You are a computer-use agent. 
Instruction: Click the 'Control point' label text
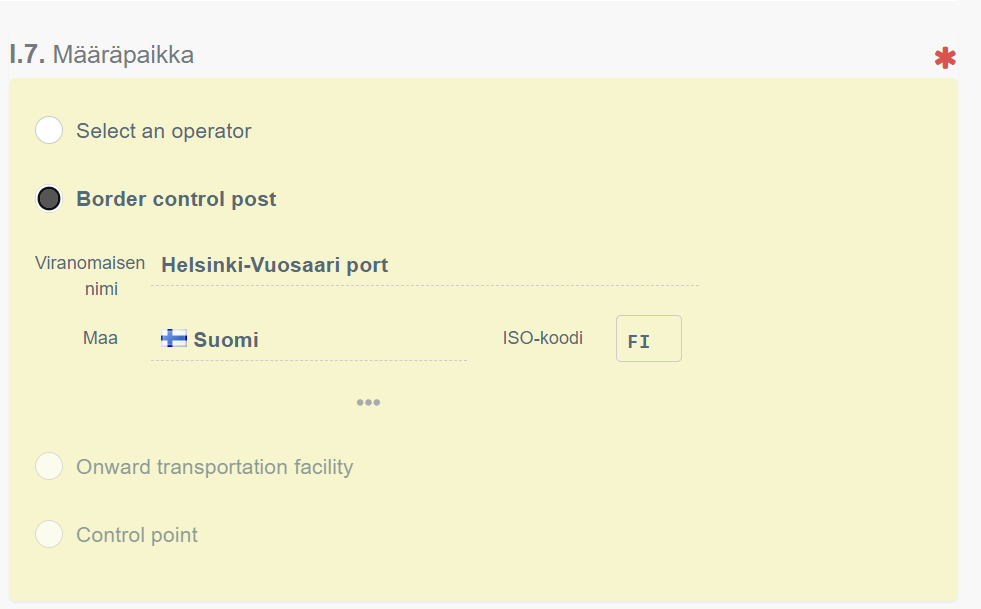(x=137, y=535)
